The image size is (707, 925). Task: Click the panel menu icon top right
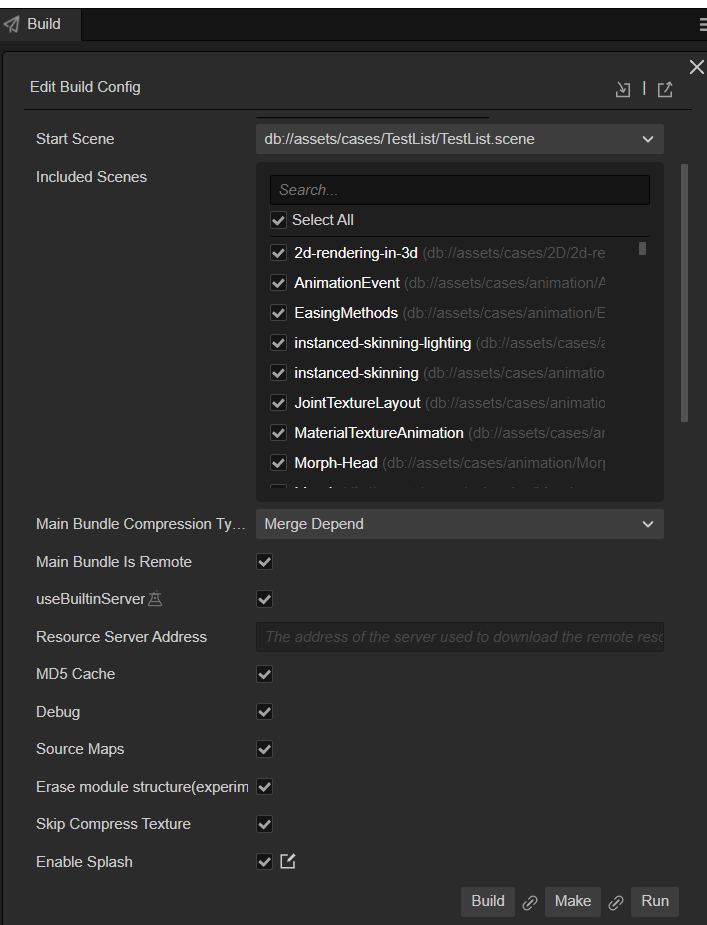pyautogui.click(x=703, y=24)
